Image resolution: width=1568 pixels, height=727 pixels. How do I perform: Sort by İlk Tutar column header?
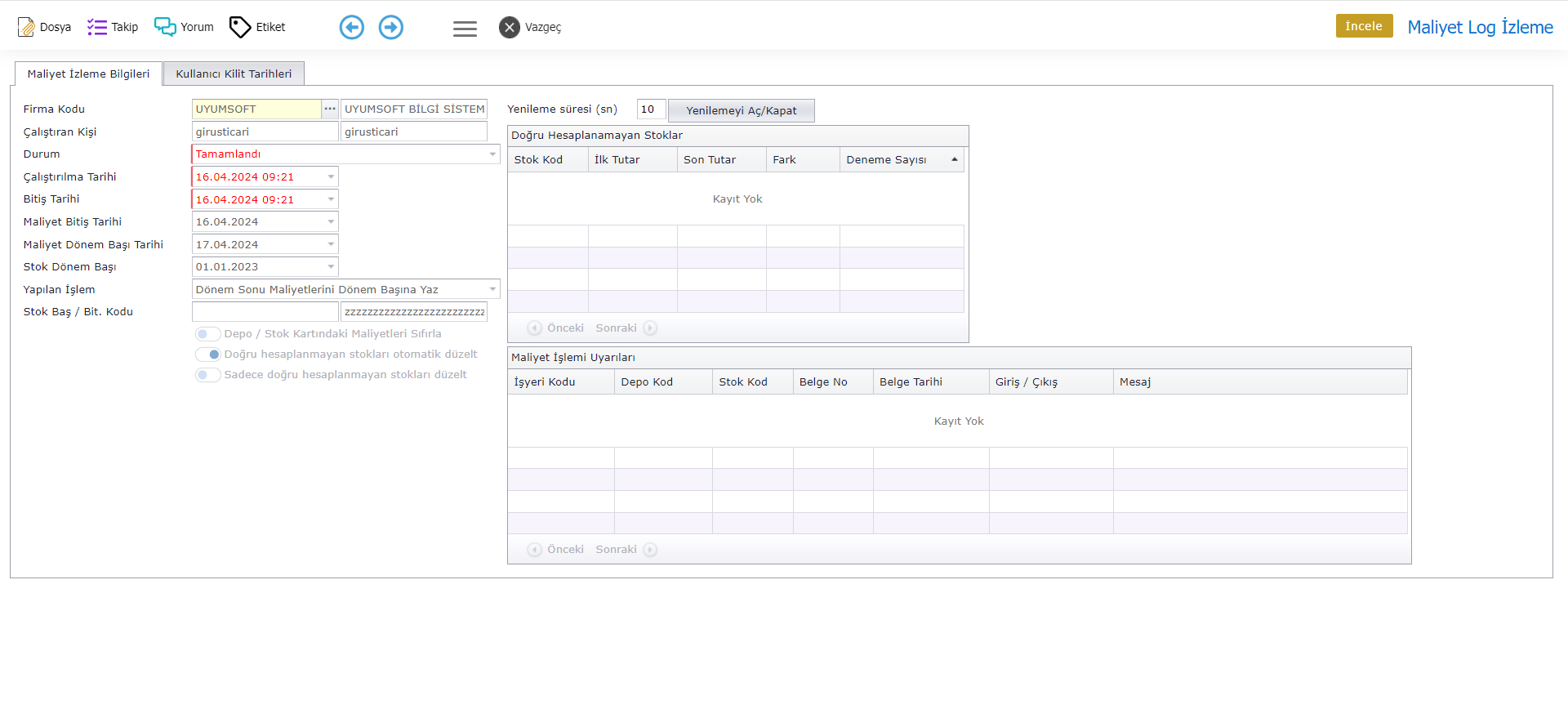pos(632,159)
